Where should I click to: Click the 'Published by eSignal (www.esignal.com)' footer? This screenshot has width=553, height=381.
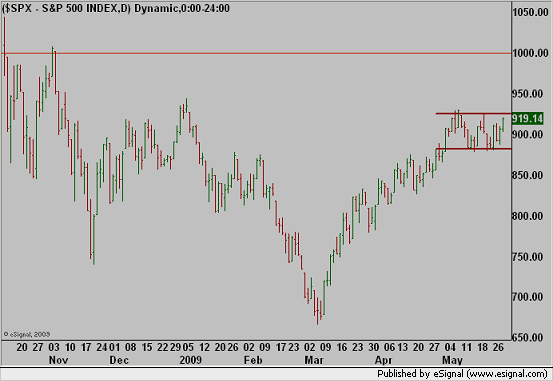(462, 374)
